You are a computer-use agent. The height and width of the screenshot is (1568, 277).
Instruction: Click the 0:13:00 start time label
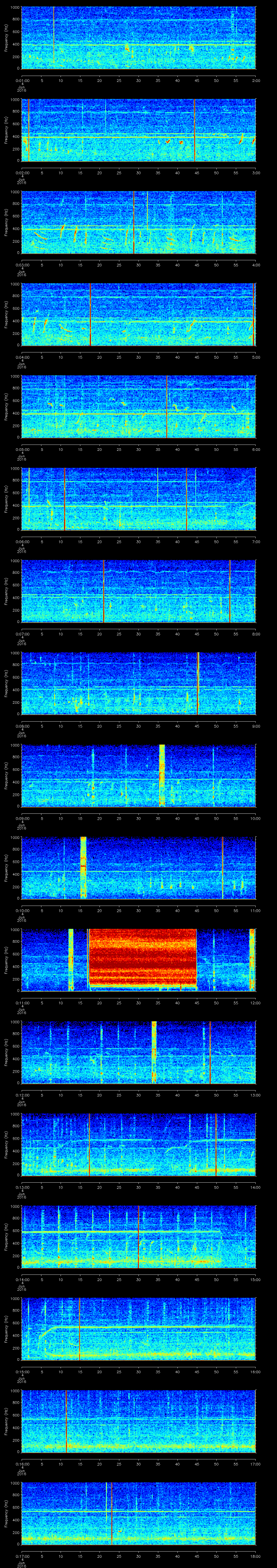(22, 1187)
